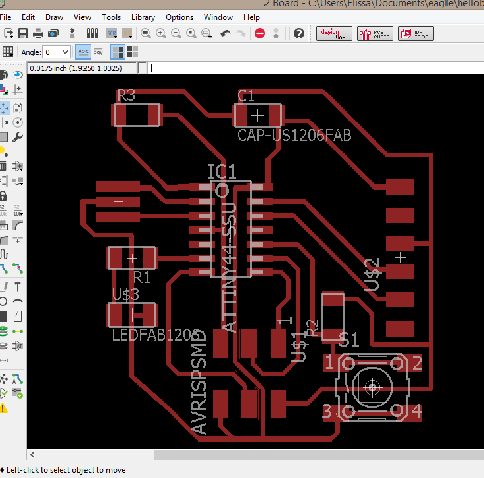Click the Redraw window zoom icon
The width and height of the screenshot is (484, 478).
[191, 33]
